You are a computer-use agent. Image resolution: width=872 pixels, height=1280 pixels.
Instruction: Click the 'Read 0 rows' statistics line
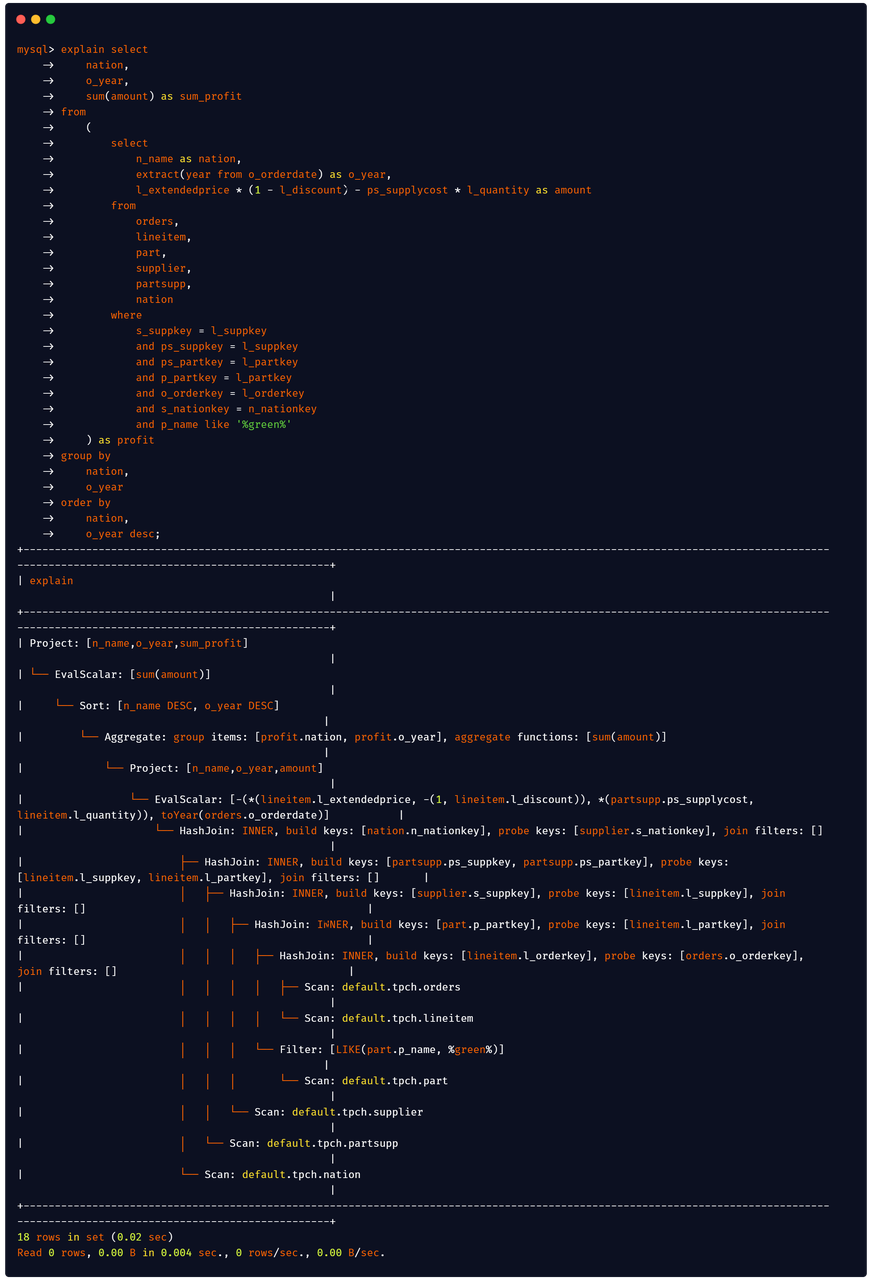coord(200,1252)
